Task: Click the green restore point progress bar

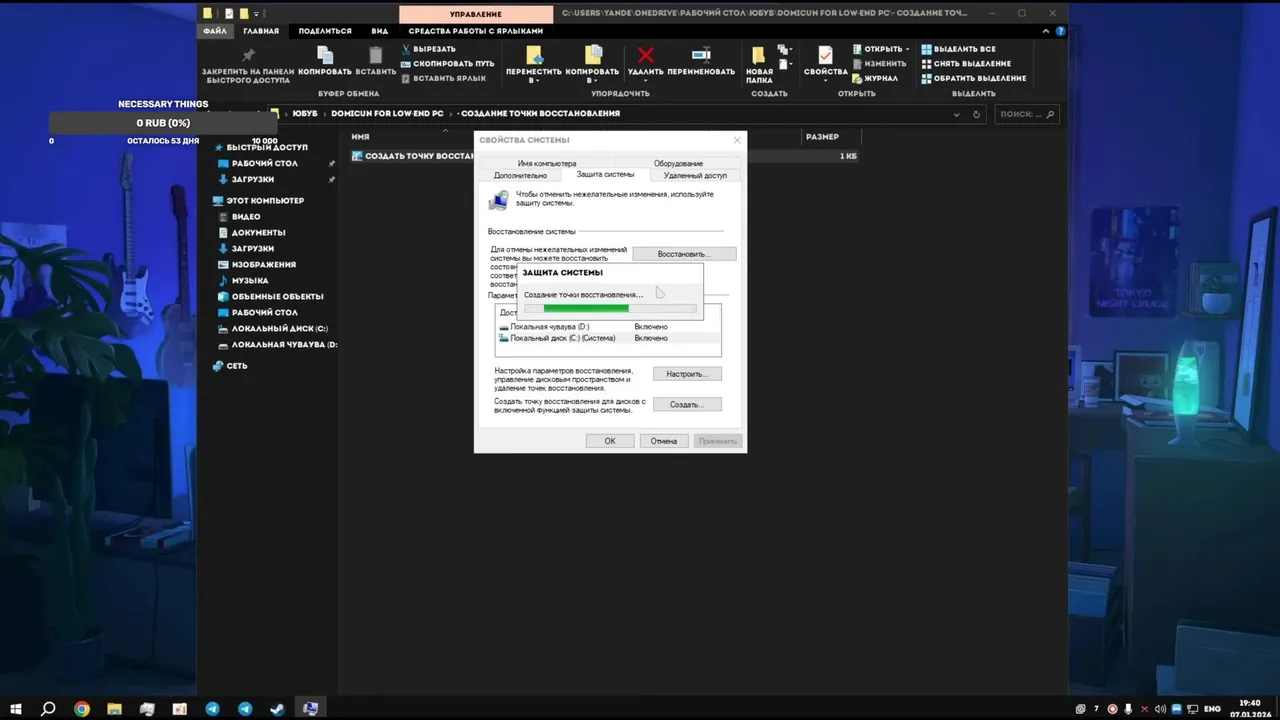Action: tap(609, 308)
